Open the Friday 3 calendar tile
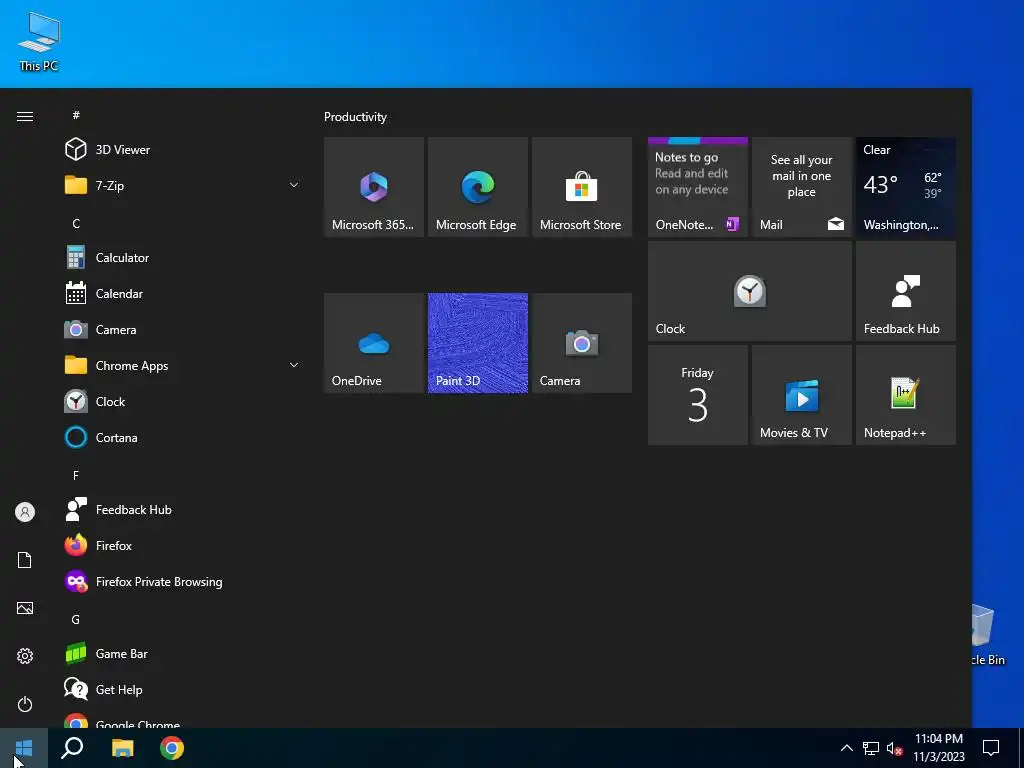Viewport: 1024px width, 768px height. coord(697,395)
